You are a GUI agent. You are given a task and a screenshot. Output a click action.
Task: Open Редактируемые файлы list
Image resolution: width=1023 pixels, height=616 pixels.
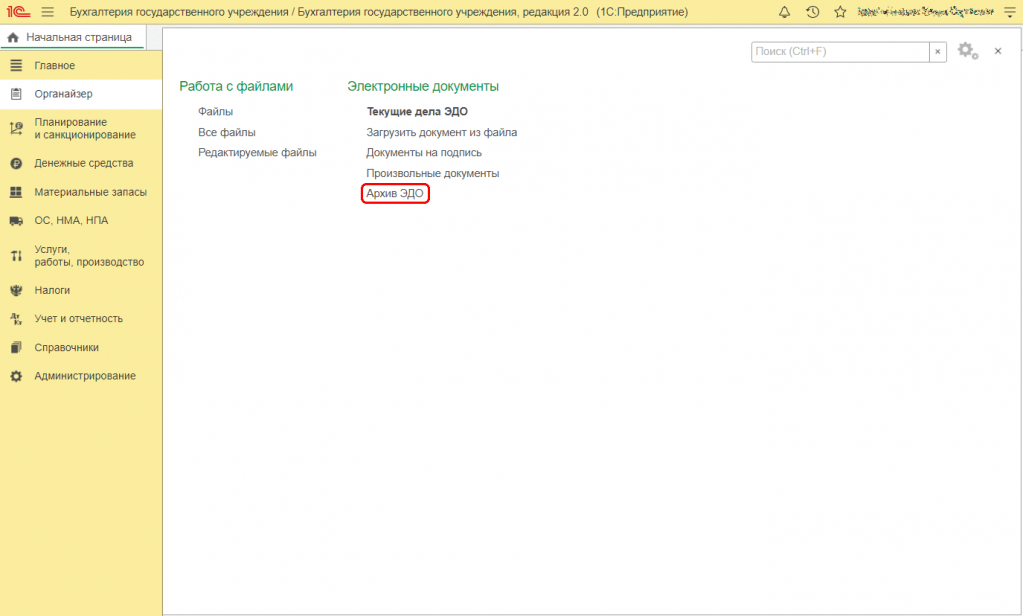257,152
